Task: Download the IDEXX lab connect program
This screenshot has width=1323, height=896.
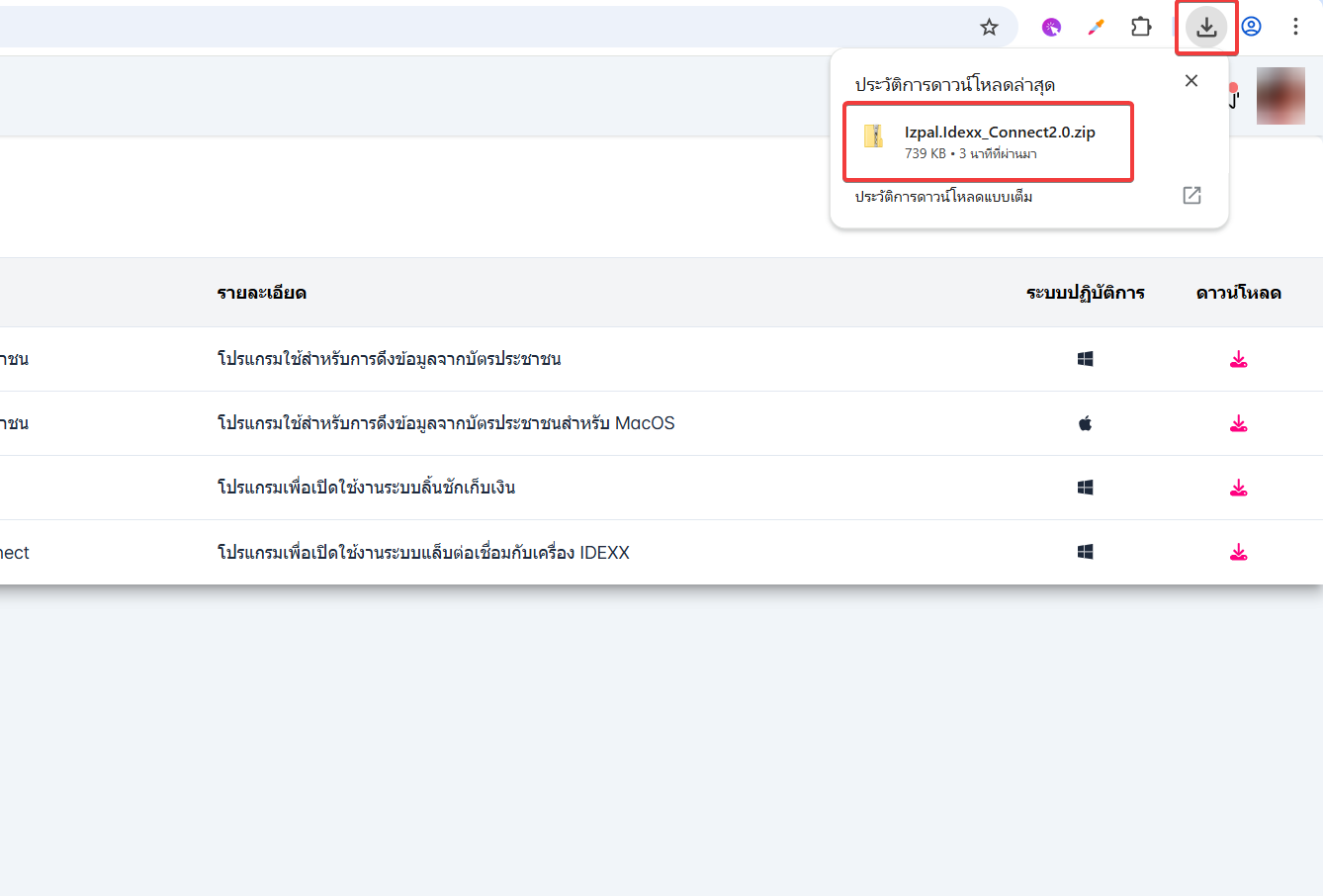Action: click(x=1238, y=552)
